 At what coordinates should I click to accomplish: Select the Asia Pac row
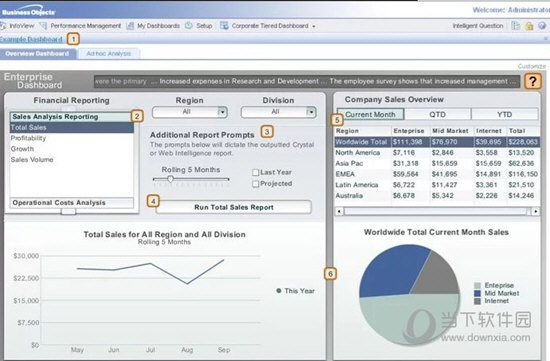(437, 163)
